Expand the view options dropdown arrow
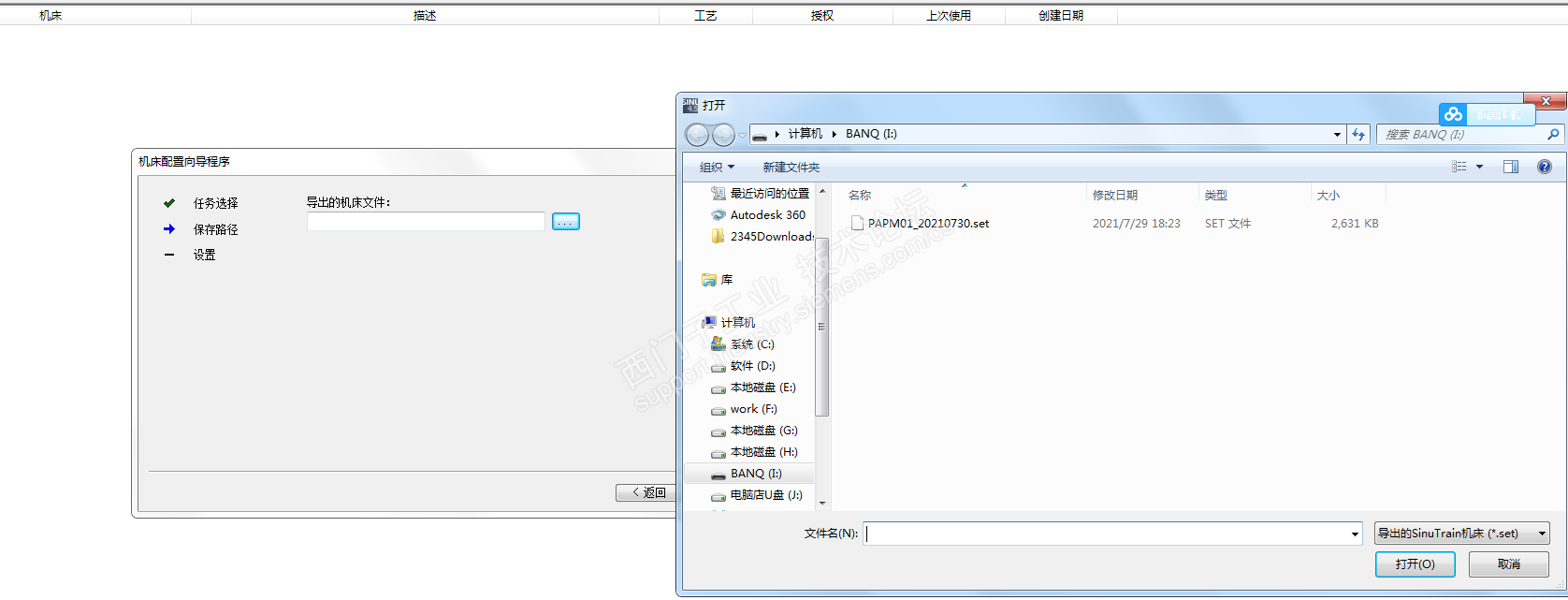Screen dimensions: 1568x600 click(1479, 167)
